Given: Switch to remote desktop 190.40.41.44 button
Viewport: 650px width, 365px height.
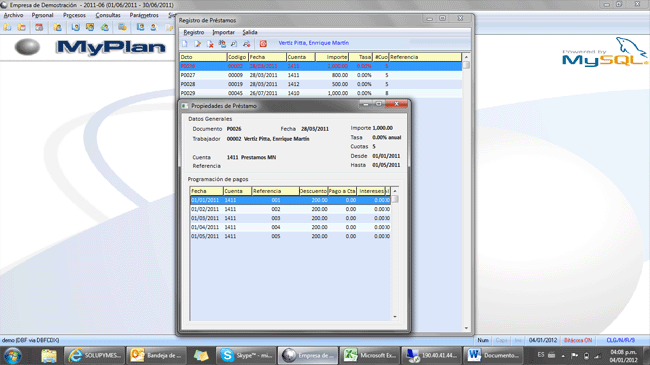Looking at the screenshot, I should point(432,355).
